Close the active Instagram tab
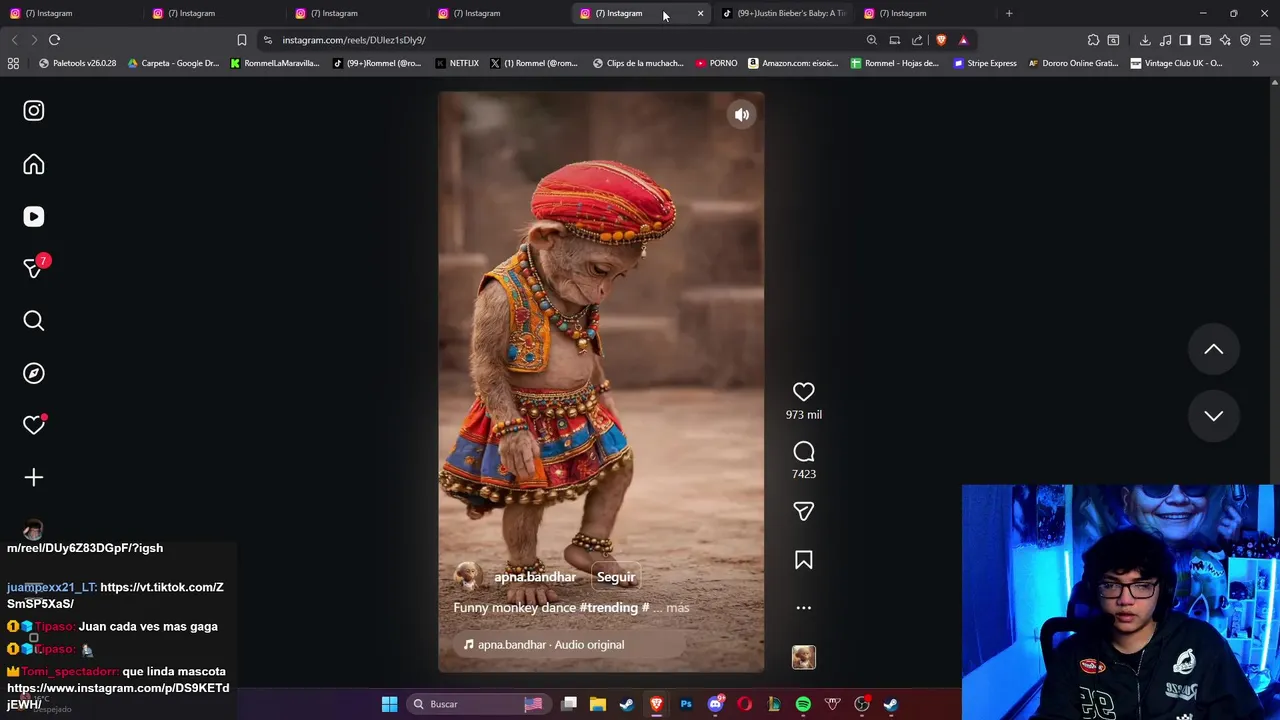The image size is (1280, 720). [x=700, y=13]
